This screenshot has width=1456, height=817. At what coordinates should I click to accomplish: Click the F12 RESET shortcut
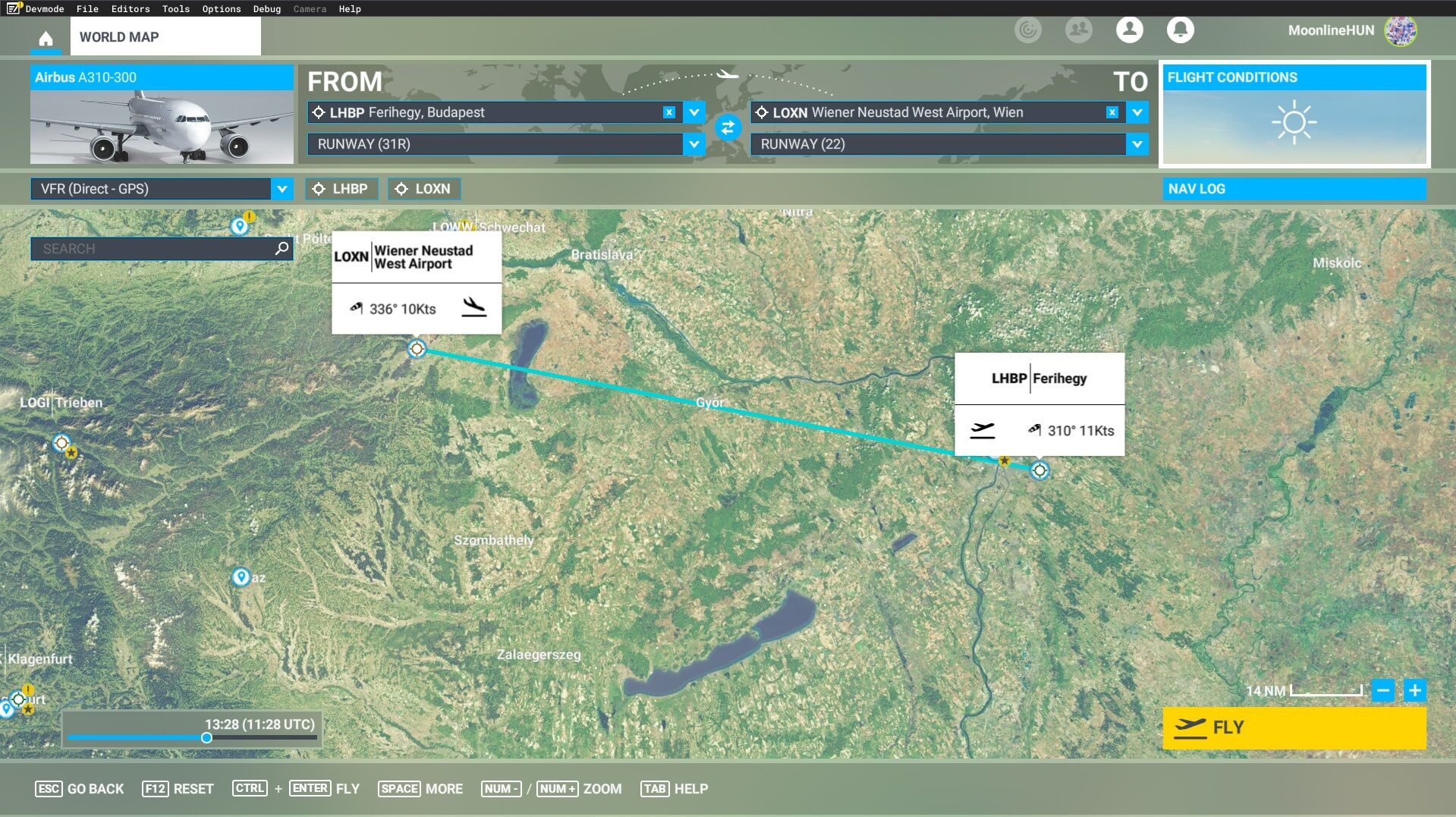[x=178, y=789]
